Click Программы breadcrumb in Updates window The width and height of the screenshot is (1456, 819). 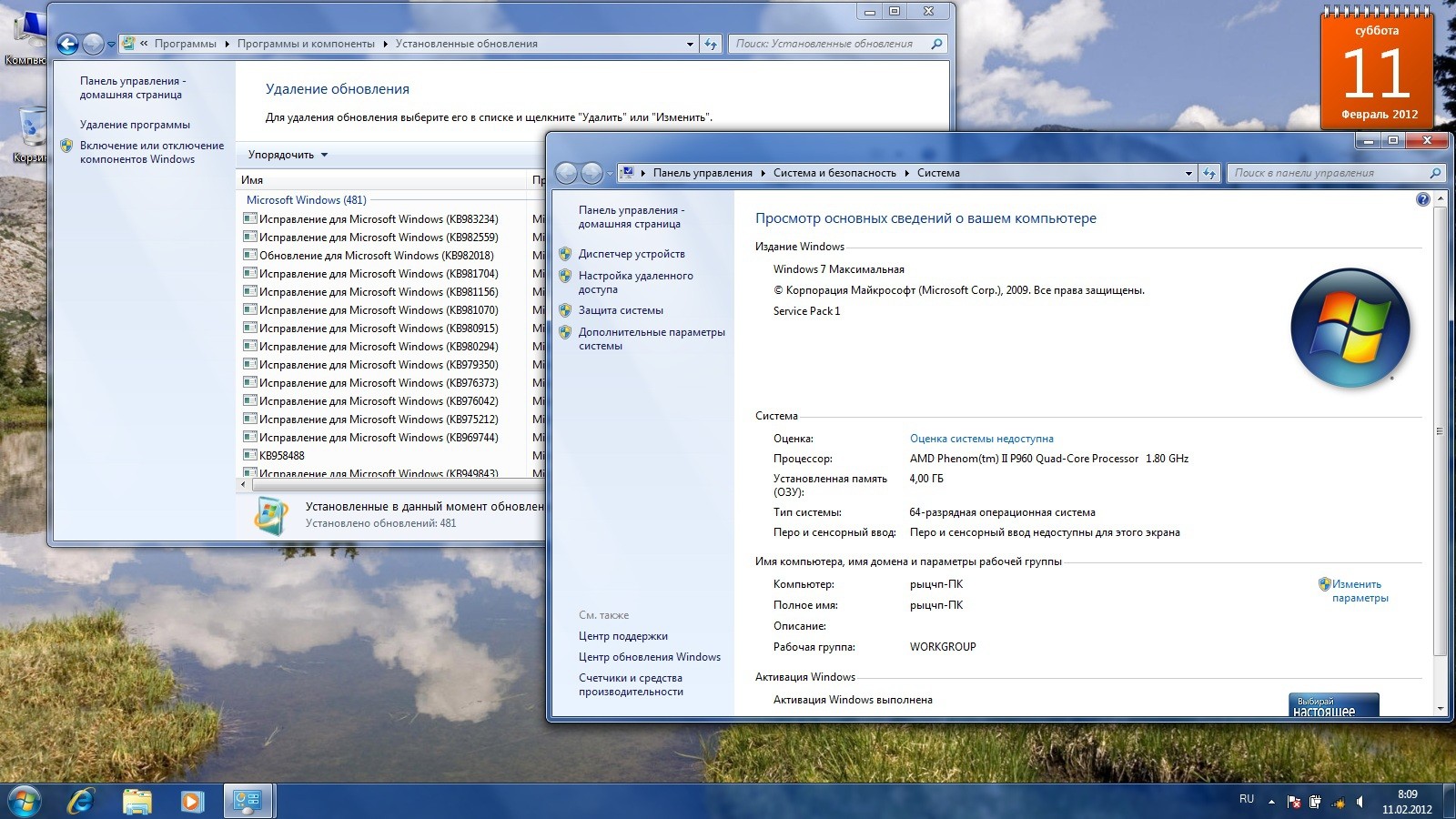click(x=186, y=44)
